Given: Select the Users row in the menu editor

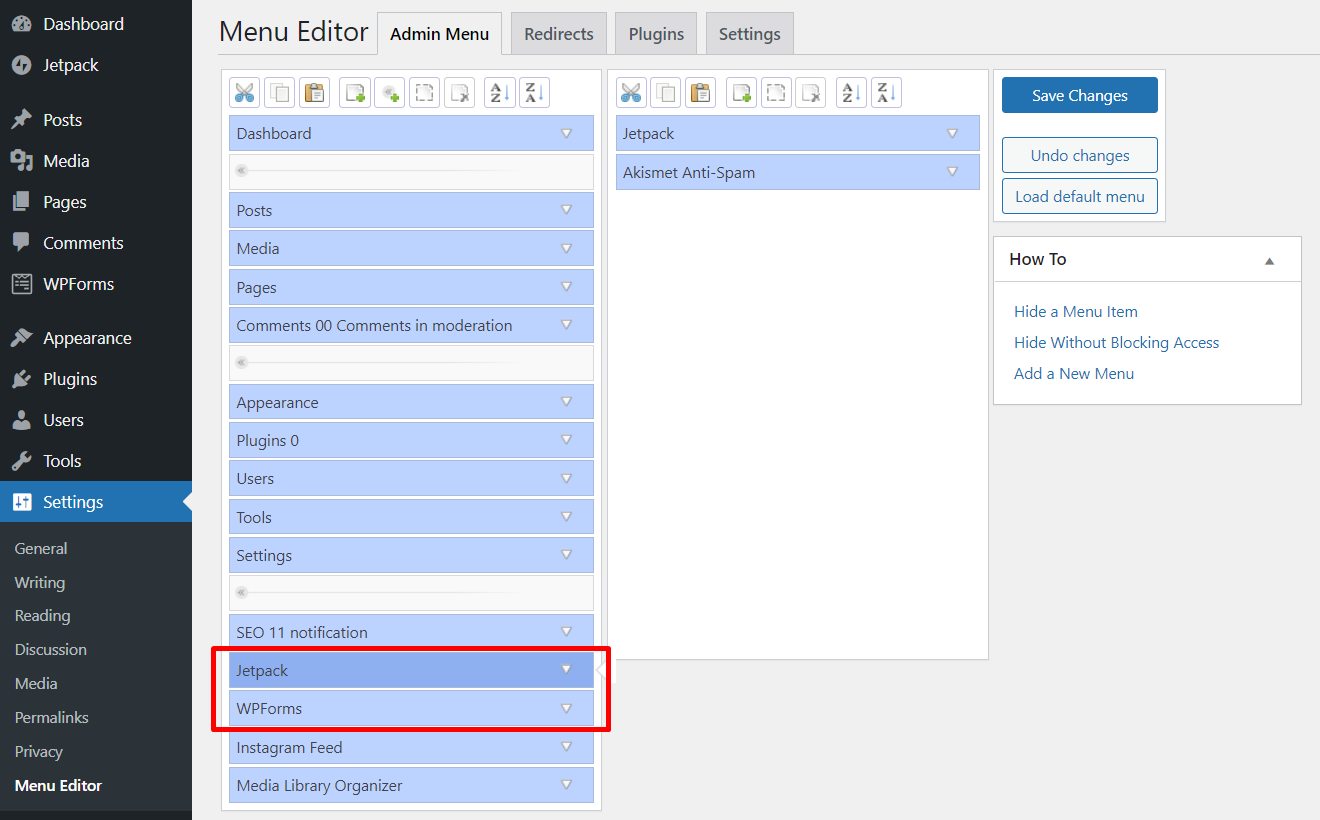Looking at the screenshot, I should [x=411, y=479].
